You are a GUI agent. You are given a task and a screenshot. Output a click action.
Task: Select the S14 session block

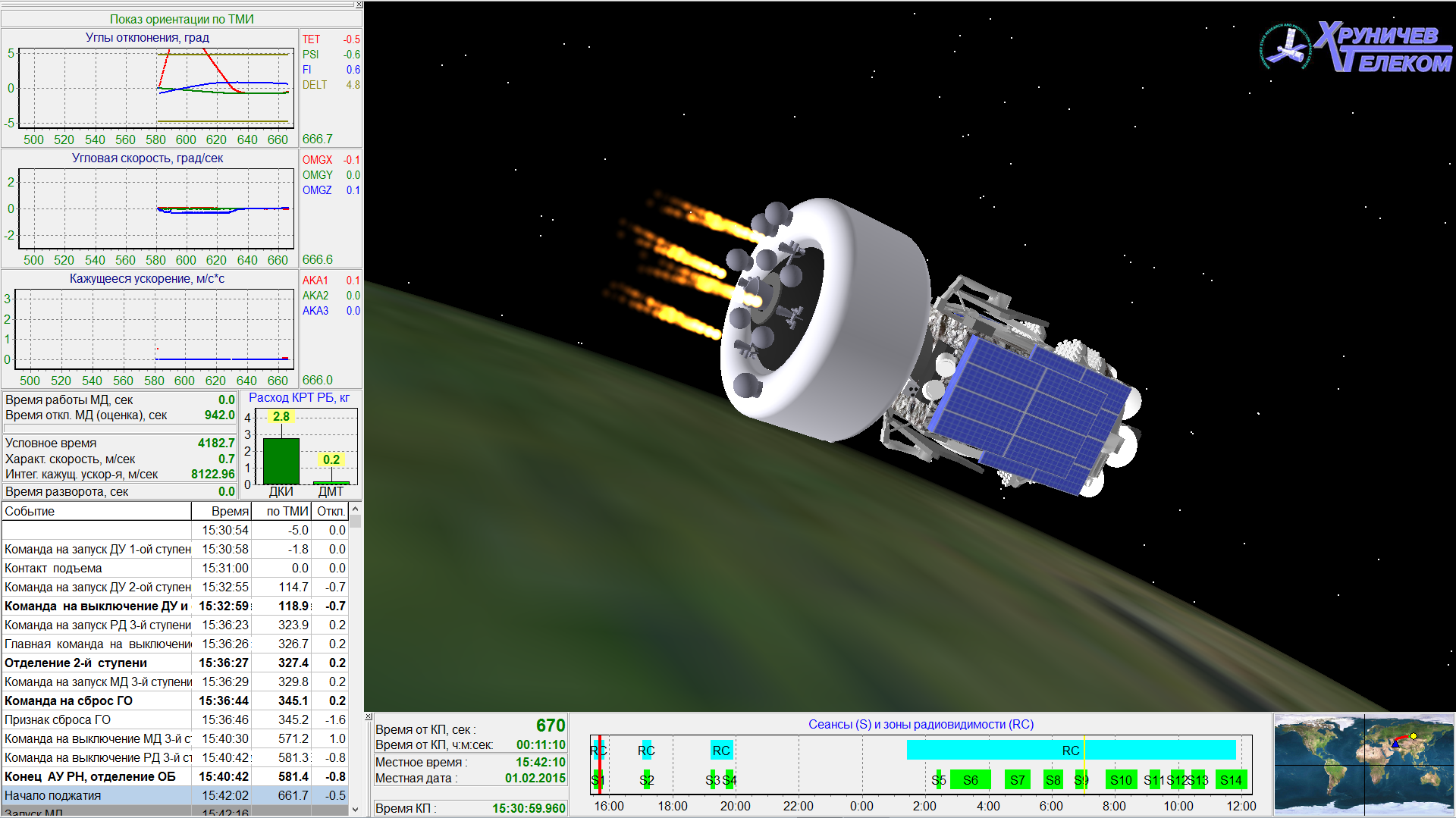(x=1230, y=780)
